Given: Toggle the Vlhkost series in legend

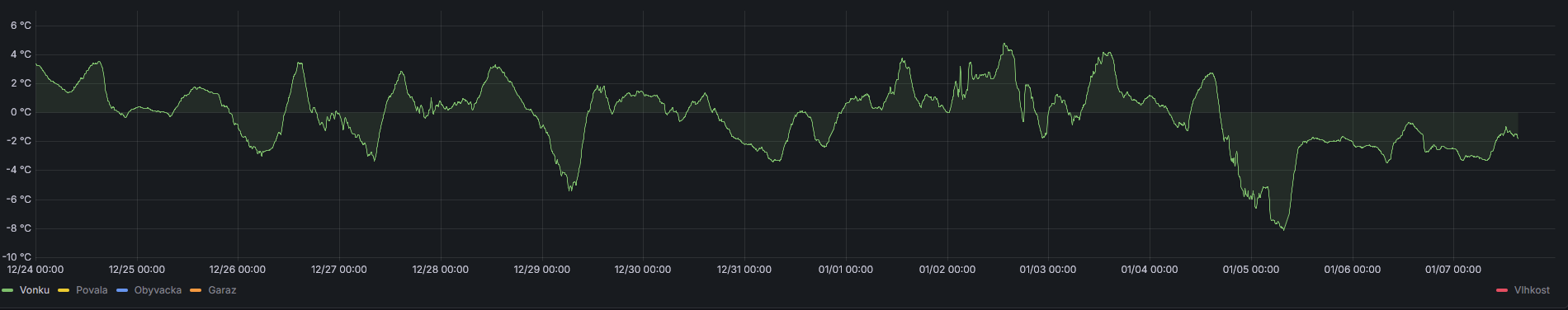Looking at the screenshot, I should [x=1532, y=290].
